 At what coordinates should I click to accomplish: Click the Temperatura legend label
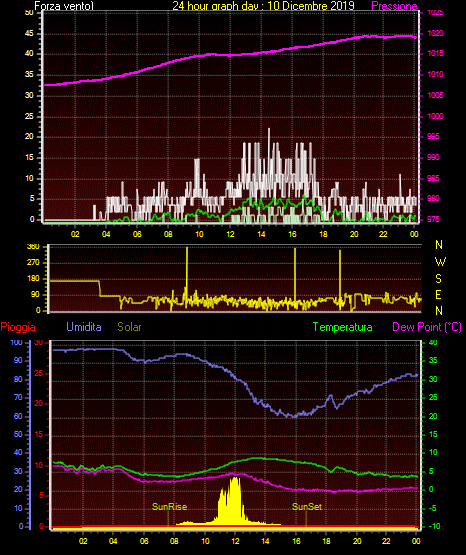pos(343,327)
